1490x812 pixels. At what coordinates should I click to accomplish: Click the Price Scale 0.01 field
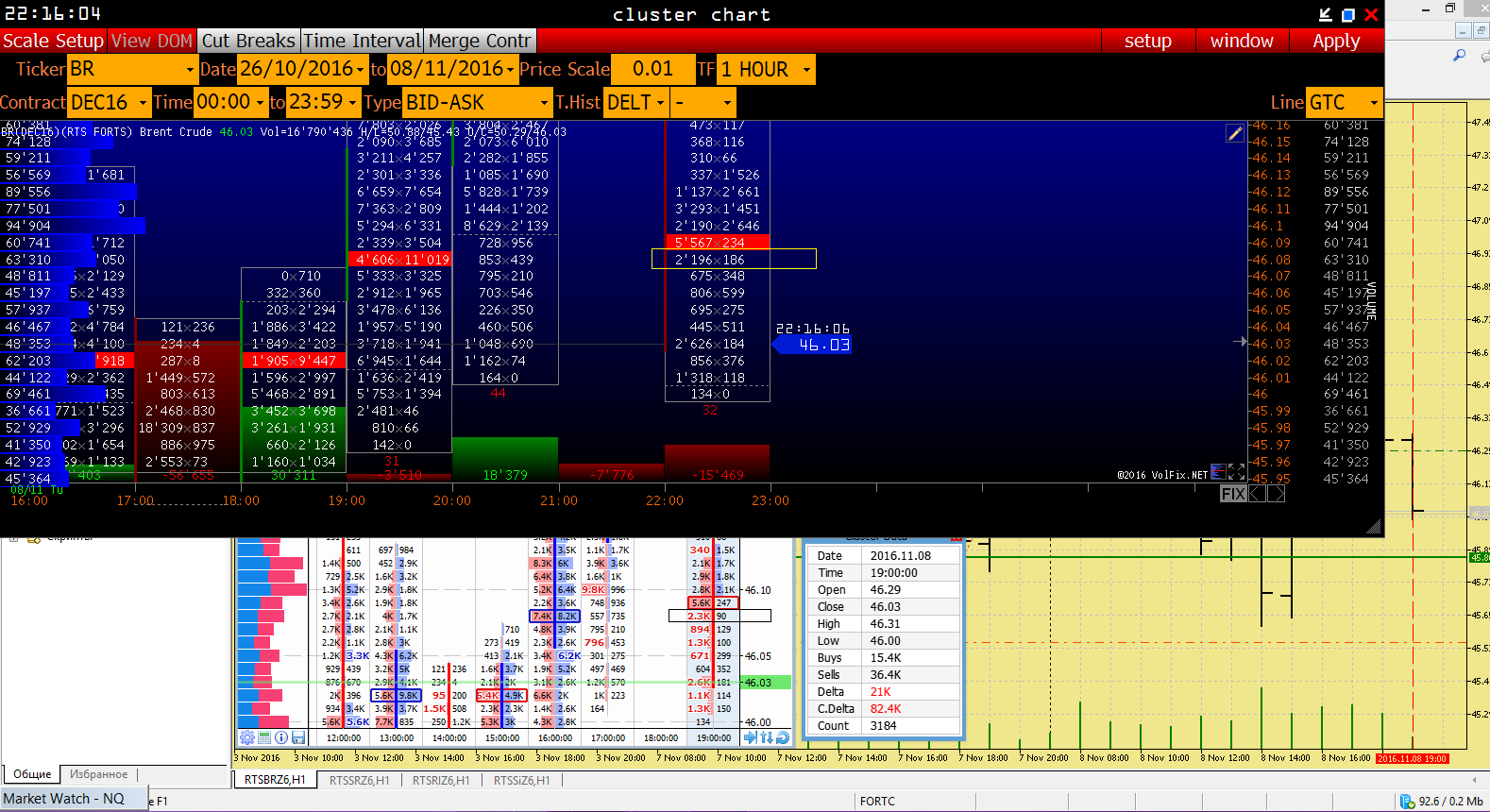tap(652, 69)
